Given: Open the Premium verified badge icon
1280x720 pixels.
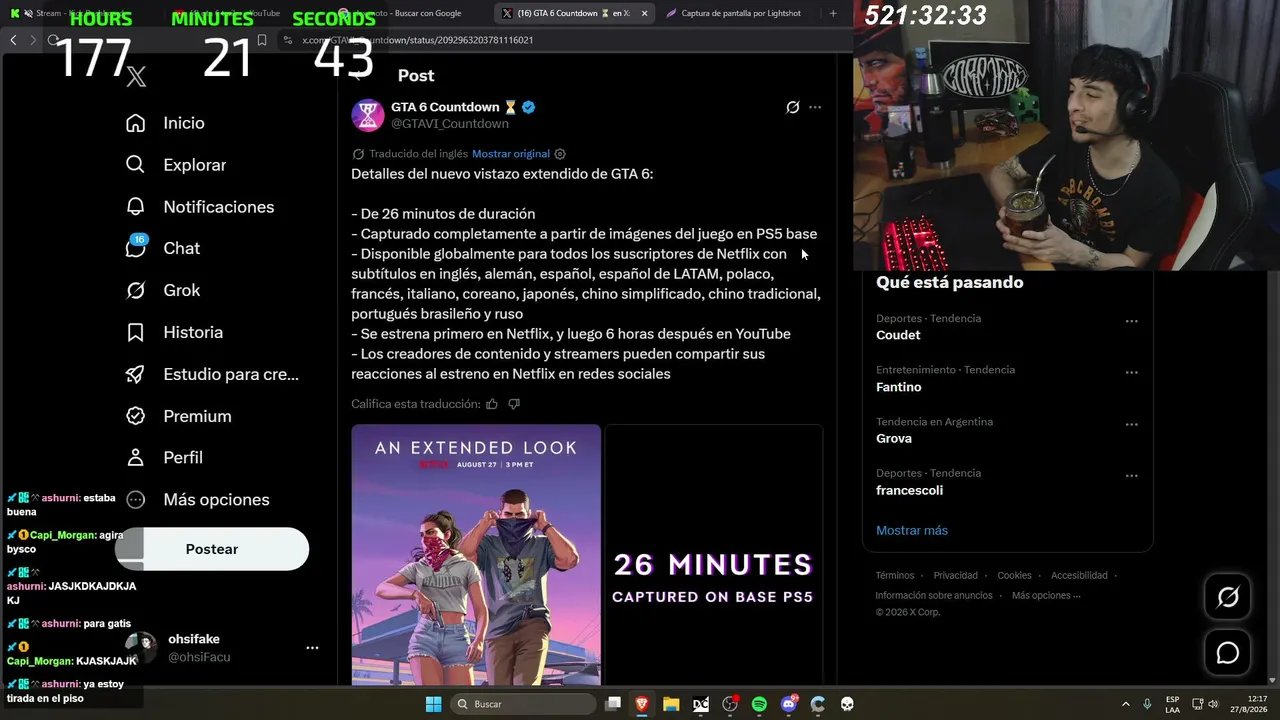Looking at the screenshot, I should [x=136, y=416].
